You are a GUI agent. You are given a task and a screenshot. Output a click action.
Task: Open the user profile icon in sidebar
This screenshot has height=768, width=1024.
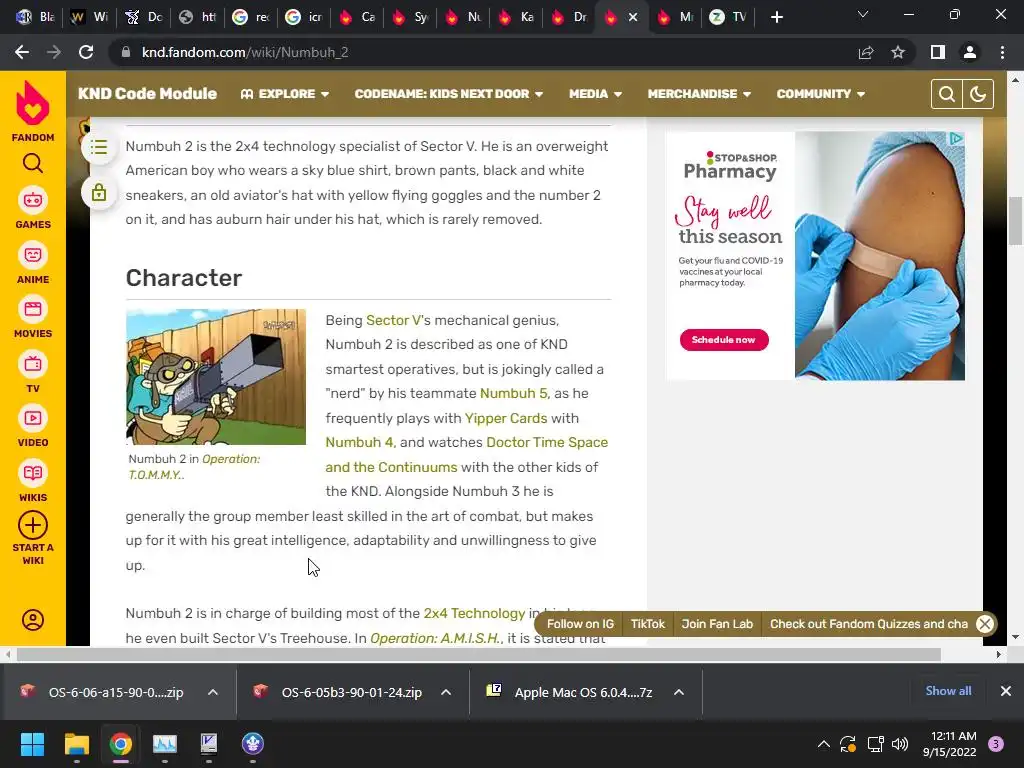click(x=33, y=620)
